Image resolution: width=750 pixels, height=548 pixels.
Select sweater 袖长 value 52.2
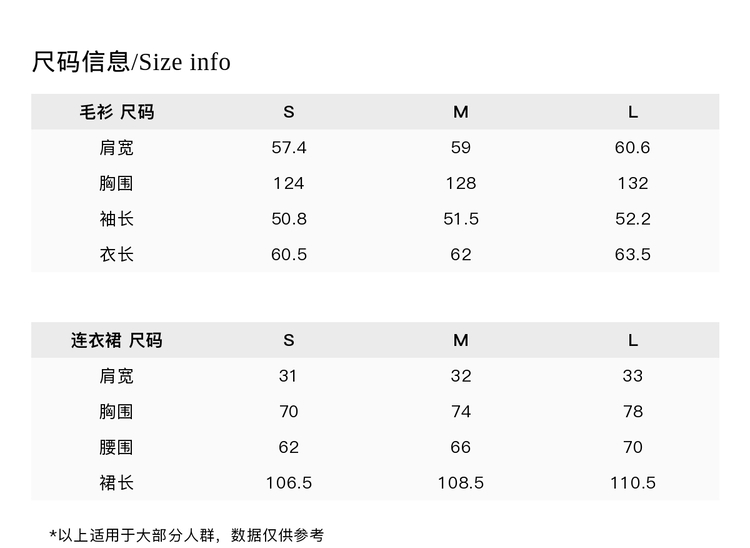[633, 219]
